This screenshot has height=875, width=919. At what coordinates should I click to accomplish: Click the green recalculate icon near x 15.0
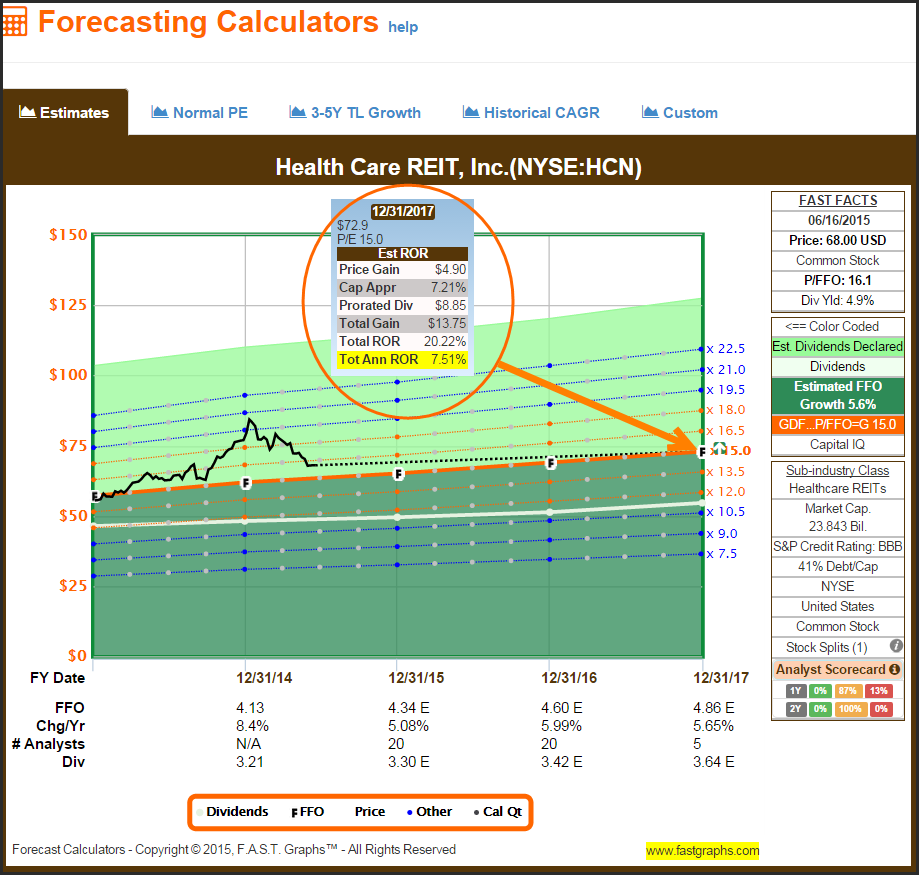719,450
